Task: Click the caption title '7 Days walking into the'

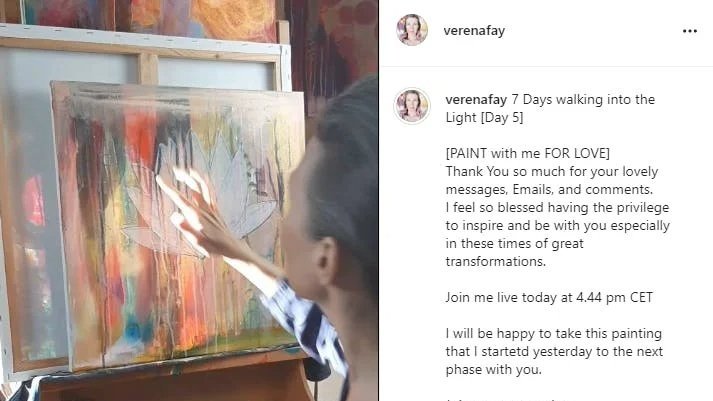Action: 583,100
